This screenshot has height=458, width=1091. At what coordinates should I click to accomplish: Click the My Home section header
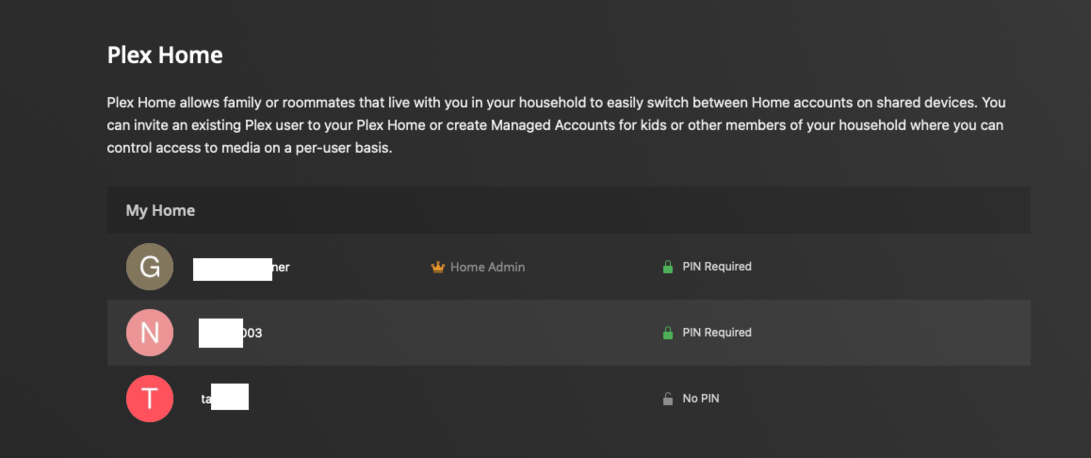point(160,211)
